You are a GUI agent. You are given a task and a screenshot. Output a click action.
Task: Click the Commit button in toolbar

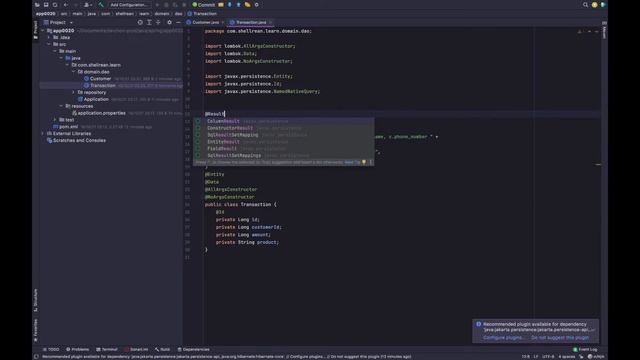[x=203, y=5]
